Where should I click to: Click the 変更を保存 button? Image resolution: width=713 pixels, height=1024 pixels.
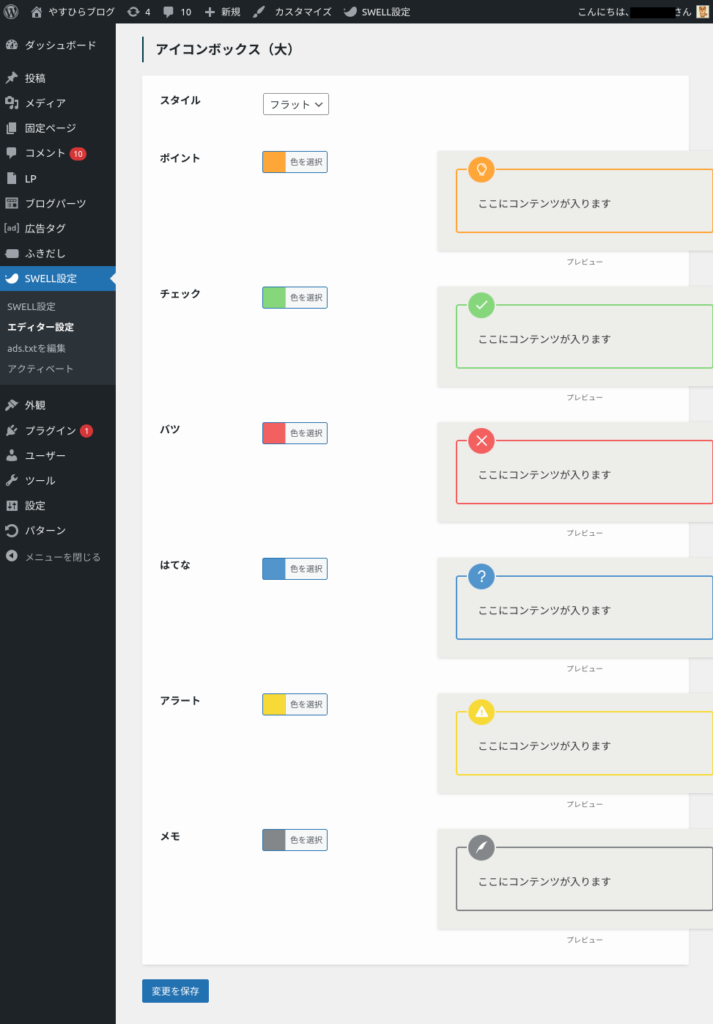point(176,991)
